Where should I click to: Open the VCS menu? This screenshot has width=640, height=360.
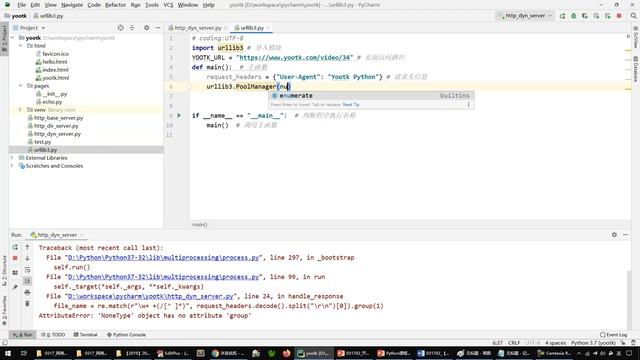tap(168, 5)
